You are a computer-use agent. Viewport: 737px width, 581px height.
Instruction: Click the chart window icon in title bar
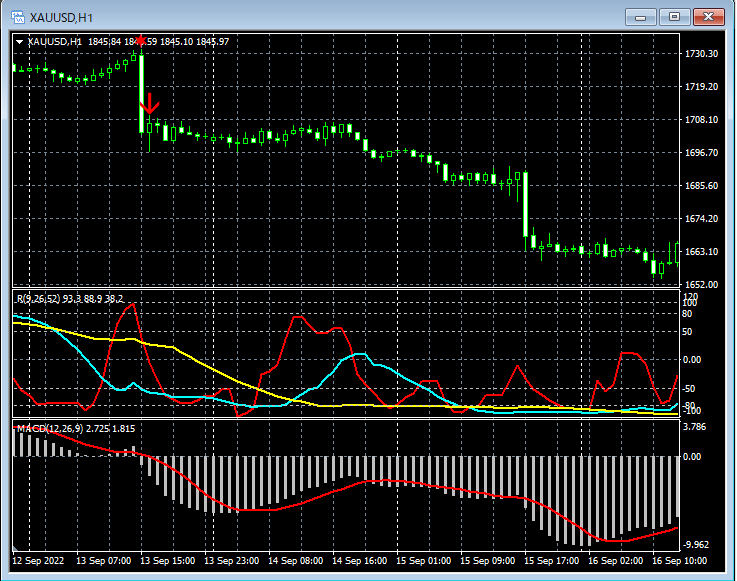point(17,15)
